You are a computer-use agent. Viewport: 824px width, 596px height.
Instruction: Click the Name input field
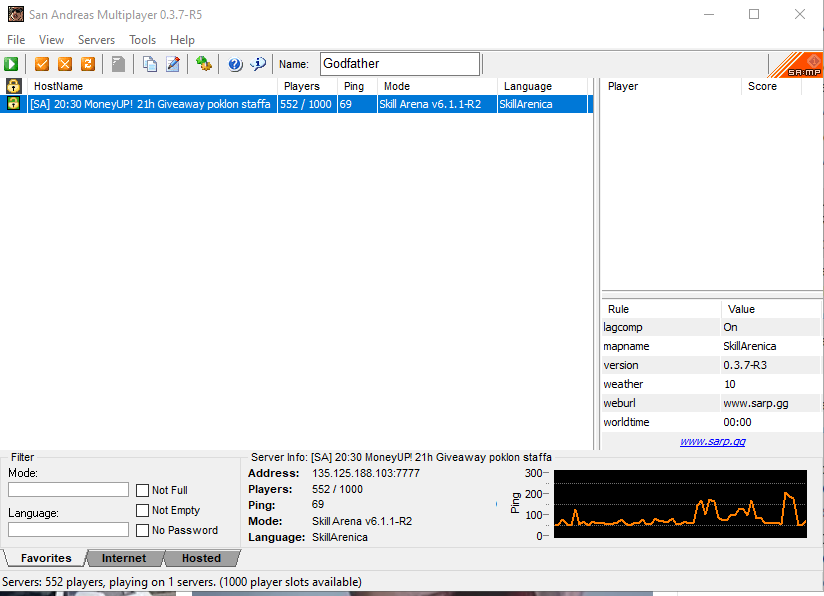coord(399,64)
